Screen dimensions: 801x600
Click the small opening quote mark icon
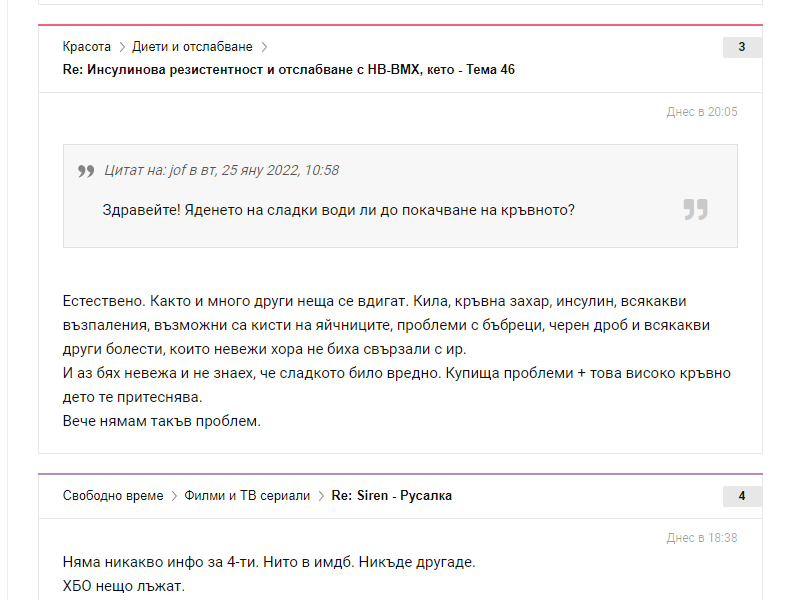click(86, 171)
